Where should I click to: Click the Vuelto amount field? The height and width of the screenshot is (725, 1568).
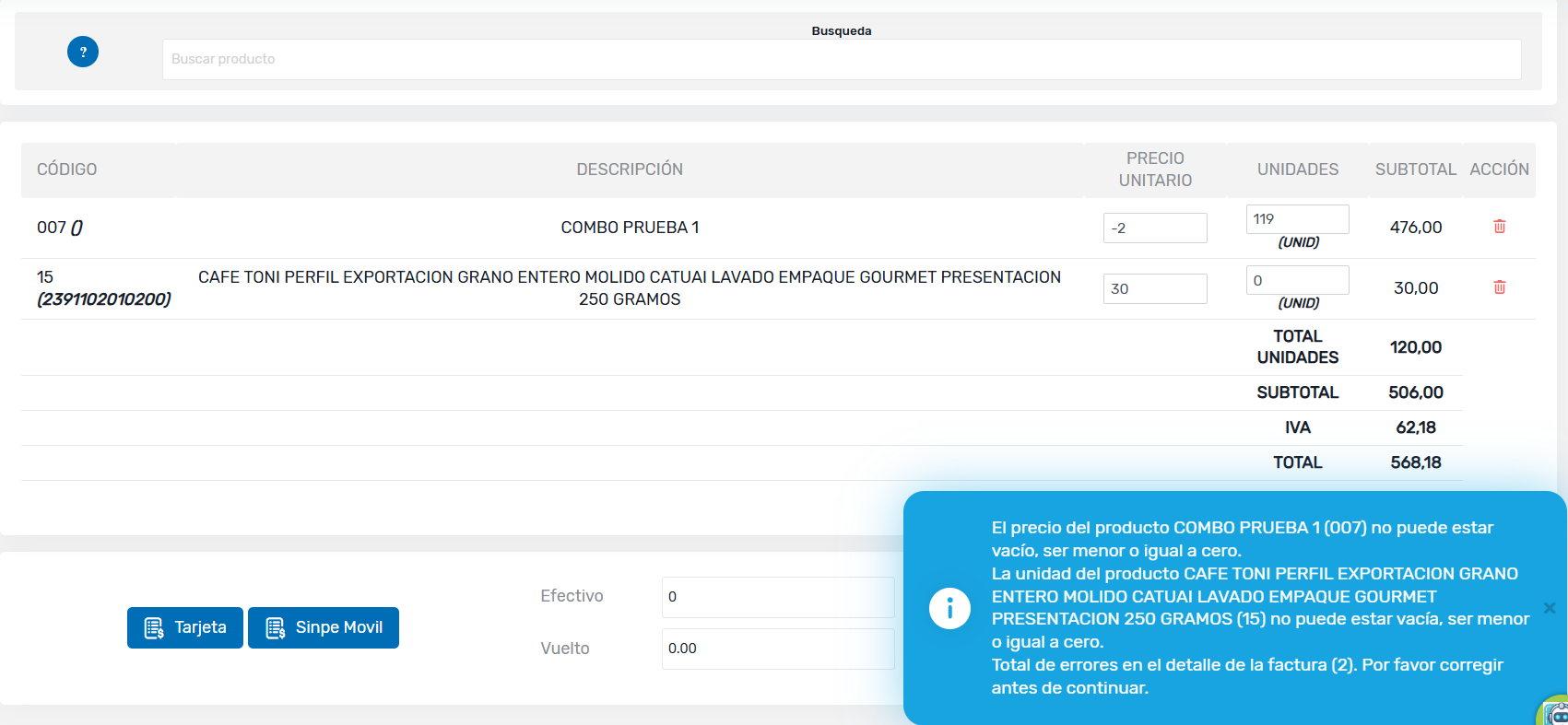click(x=777, y=649)
